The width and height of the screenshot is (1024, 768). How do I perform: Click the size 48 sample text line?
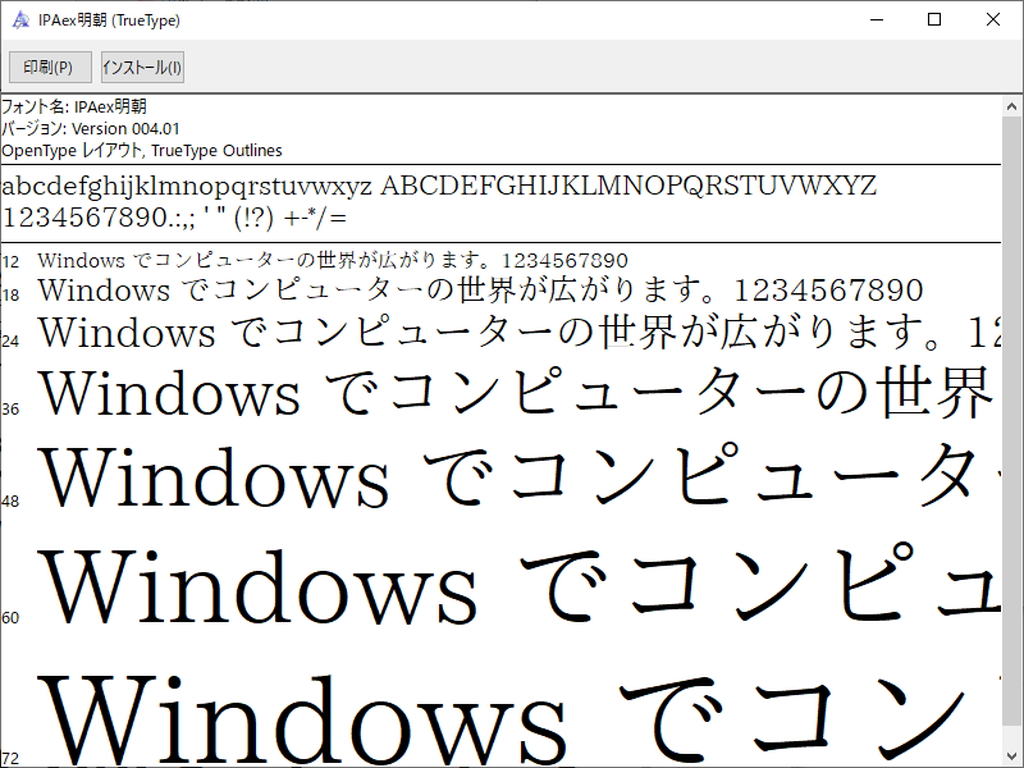point(519,476)
